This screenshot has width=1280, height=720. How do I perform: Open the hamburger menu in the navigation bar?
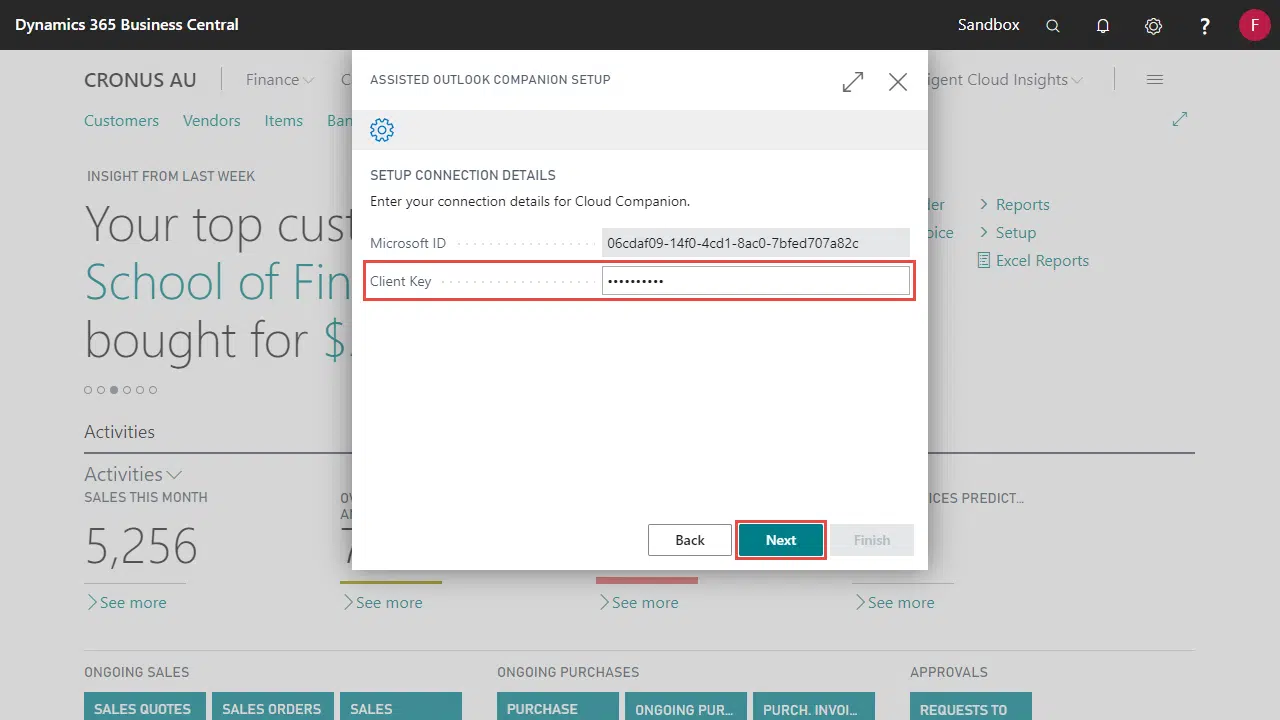(1155, 80)
